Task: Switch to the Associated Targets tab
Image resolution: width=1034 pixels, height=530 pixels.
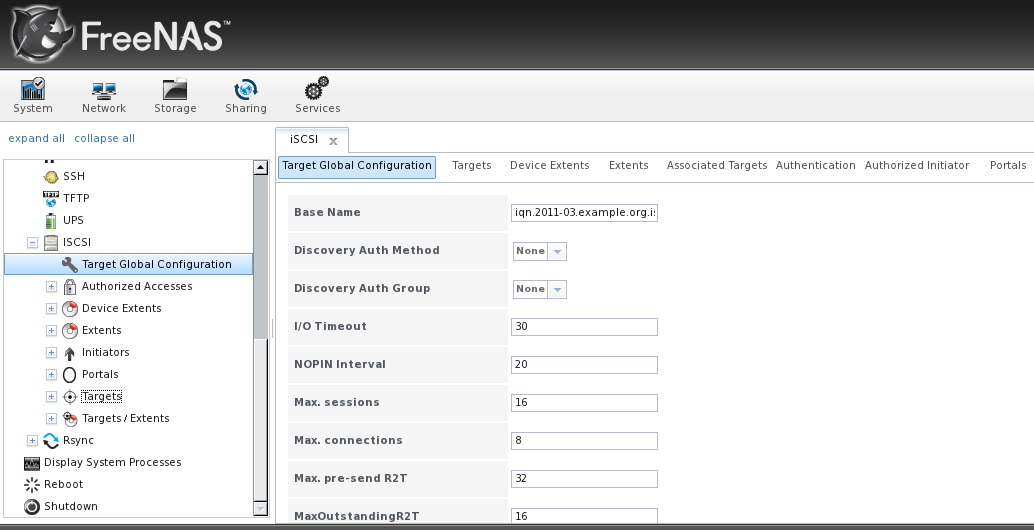Action: pos(717,165)
